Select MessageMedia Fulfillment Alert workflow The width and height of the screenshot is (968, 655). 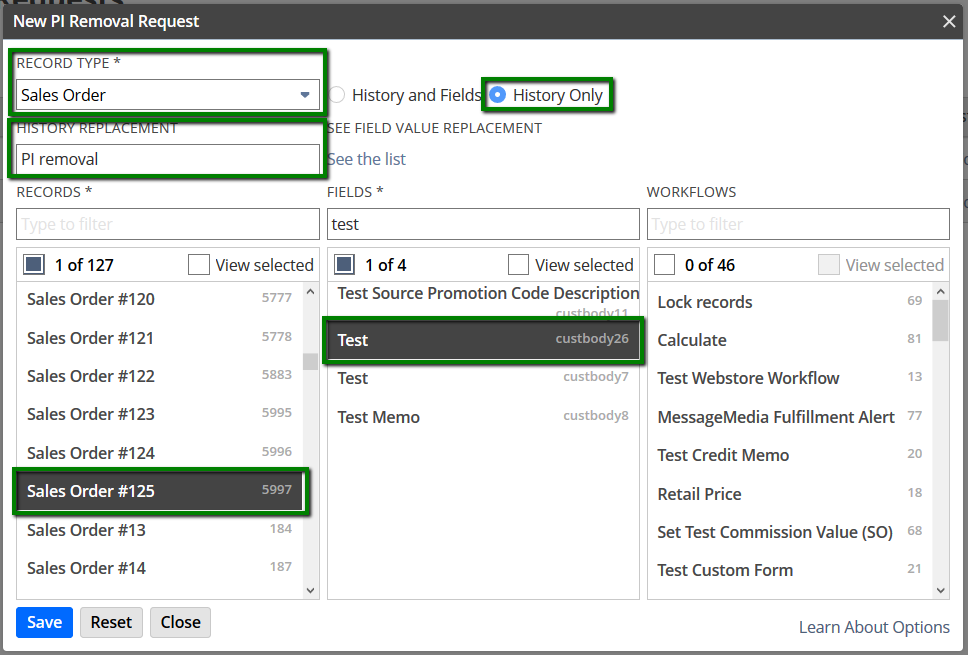[x=790, y=417]
